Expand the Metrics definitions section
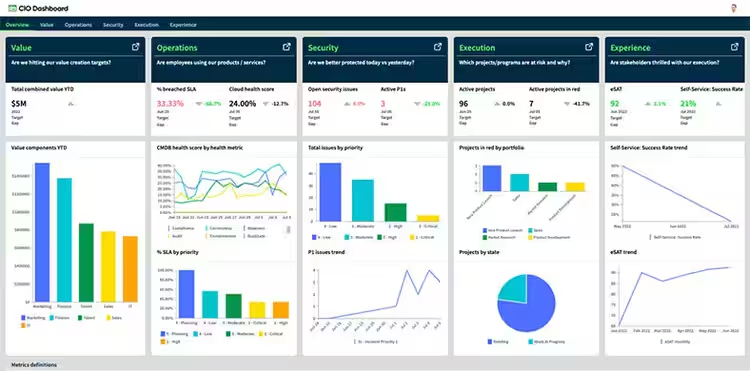This screenshot has width=750, height=371. point(33,365)
